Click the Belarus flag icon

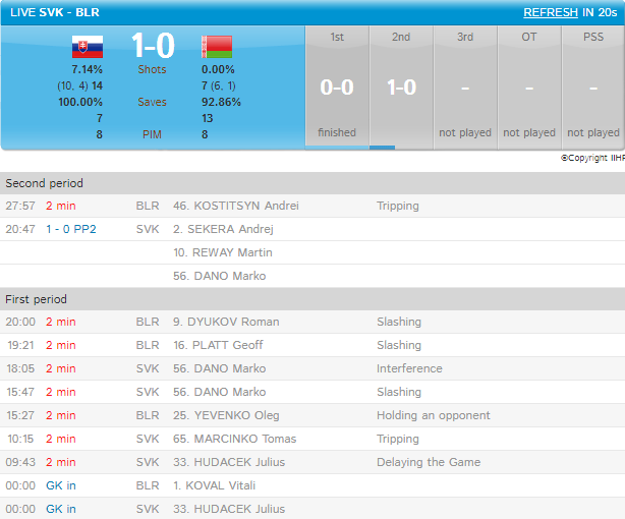[x=217, y=47]
